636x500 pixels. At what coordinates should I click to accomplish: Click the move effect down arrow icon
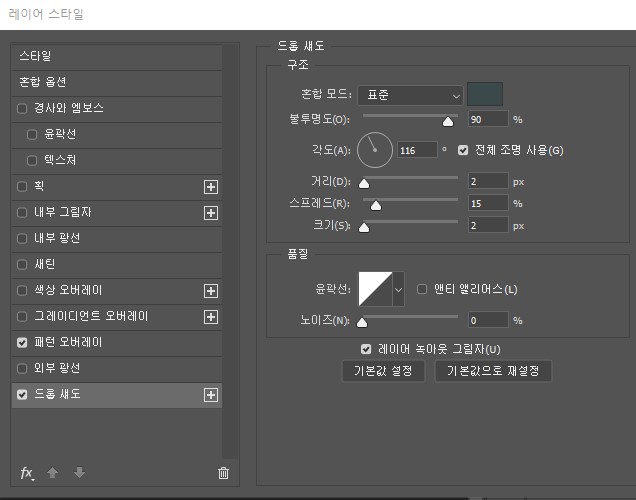pos(80,473)
